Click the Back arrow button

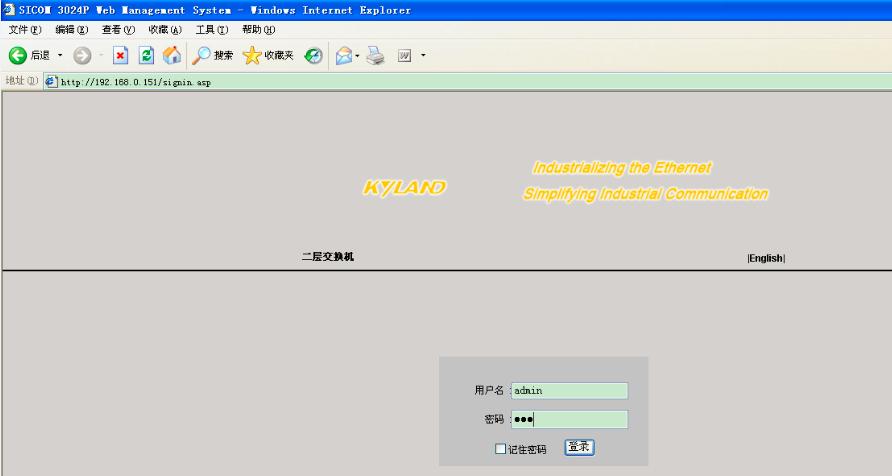click(x=18, y=55)
